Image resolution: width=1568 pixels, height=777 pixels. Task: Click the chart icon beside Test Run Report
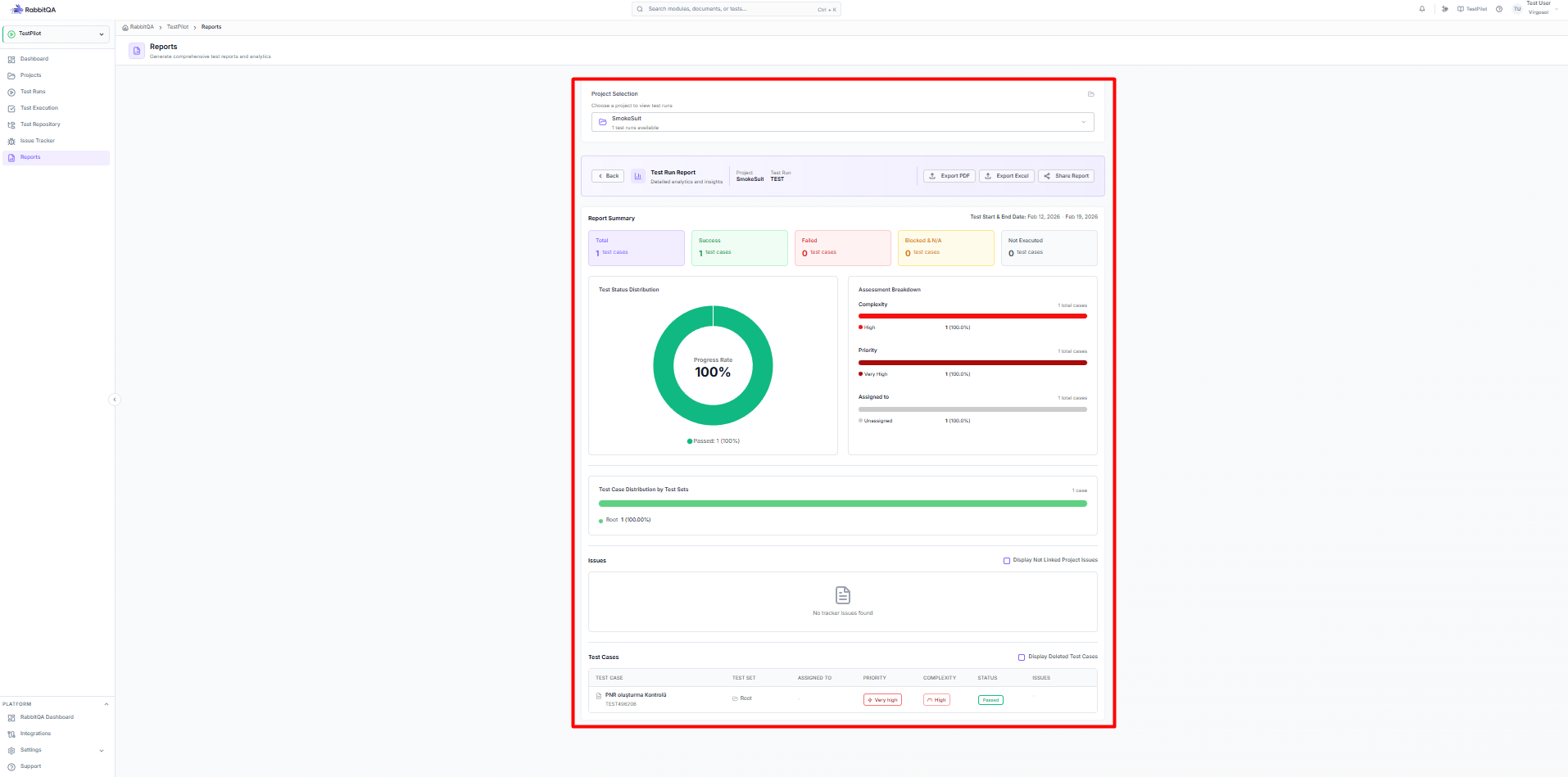tap(638, 176)
